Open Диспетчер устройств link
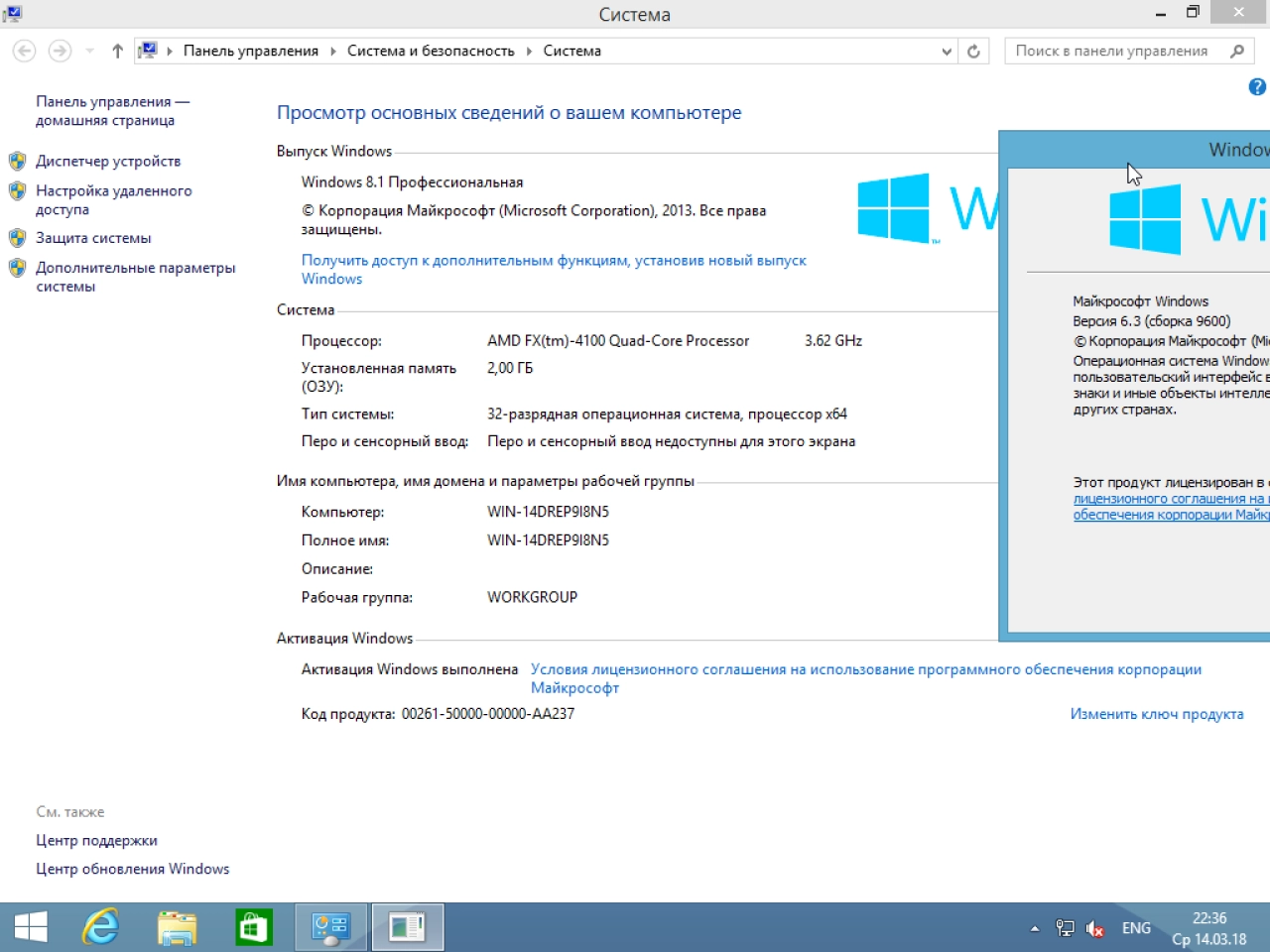Image resolution: width=1270 pixels, height=952 pixels. pos(108,161)
